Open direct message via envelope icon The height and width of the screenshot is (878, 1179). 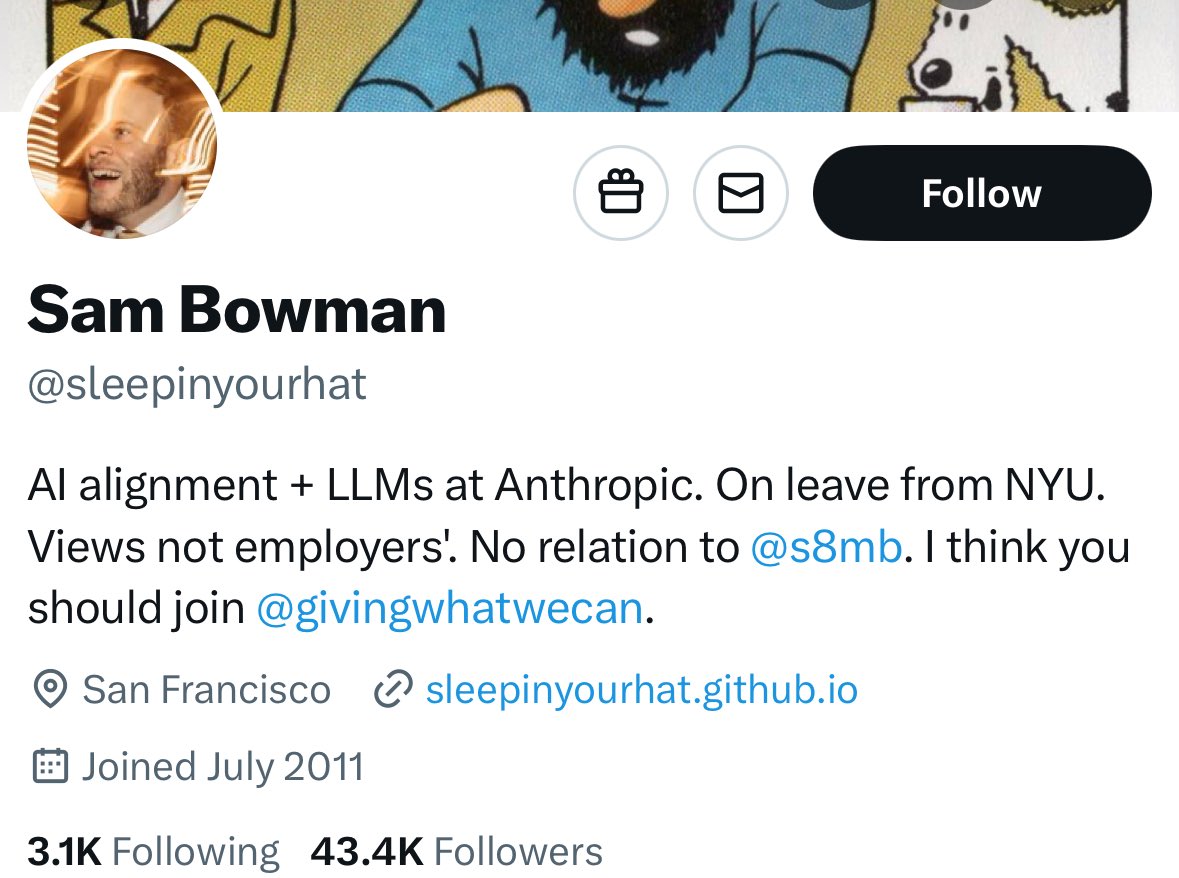741,193
